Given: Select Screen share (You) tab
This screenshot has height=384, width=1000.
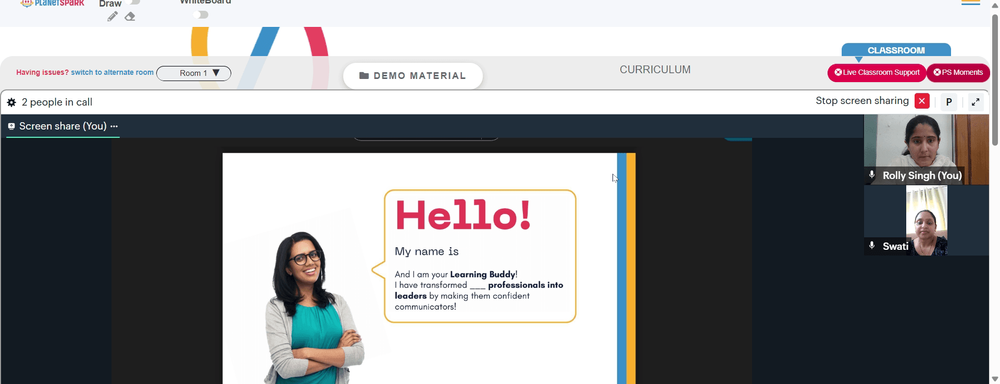Looking at the screenshot, I should point(62,126).
